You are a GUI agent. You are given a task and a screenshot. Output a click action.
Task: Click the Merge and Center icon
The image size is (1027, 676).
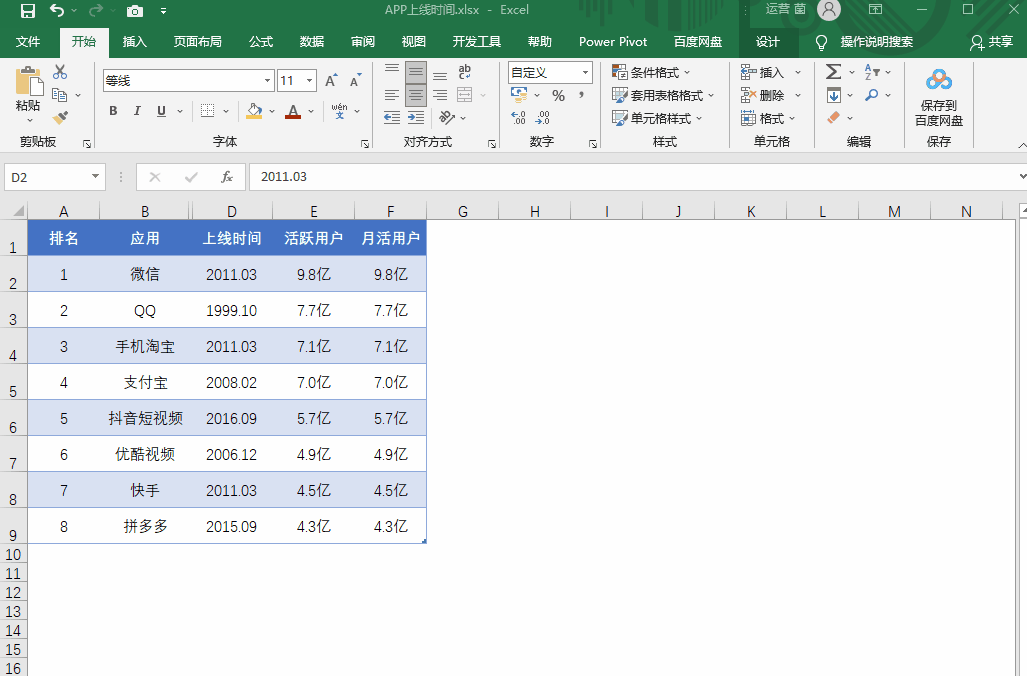[x=464, y=95]
